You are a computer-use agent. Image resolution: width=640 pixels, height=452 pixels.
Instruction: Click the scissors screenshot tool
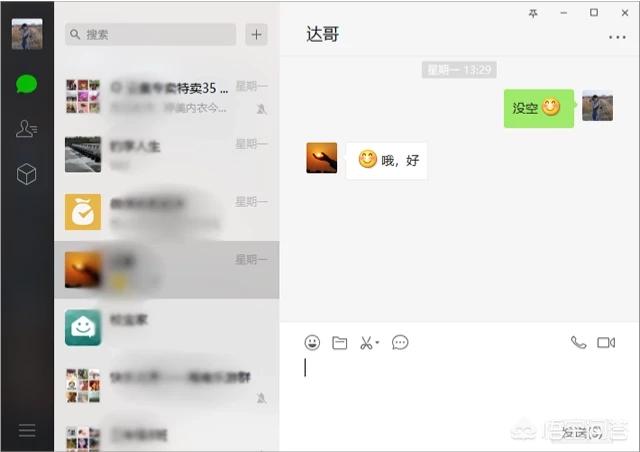[x=366, y=343]
